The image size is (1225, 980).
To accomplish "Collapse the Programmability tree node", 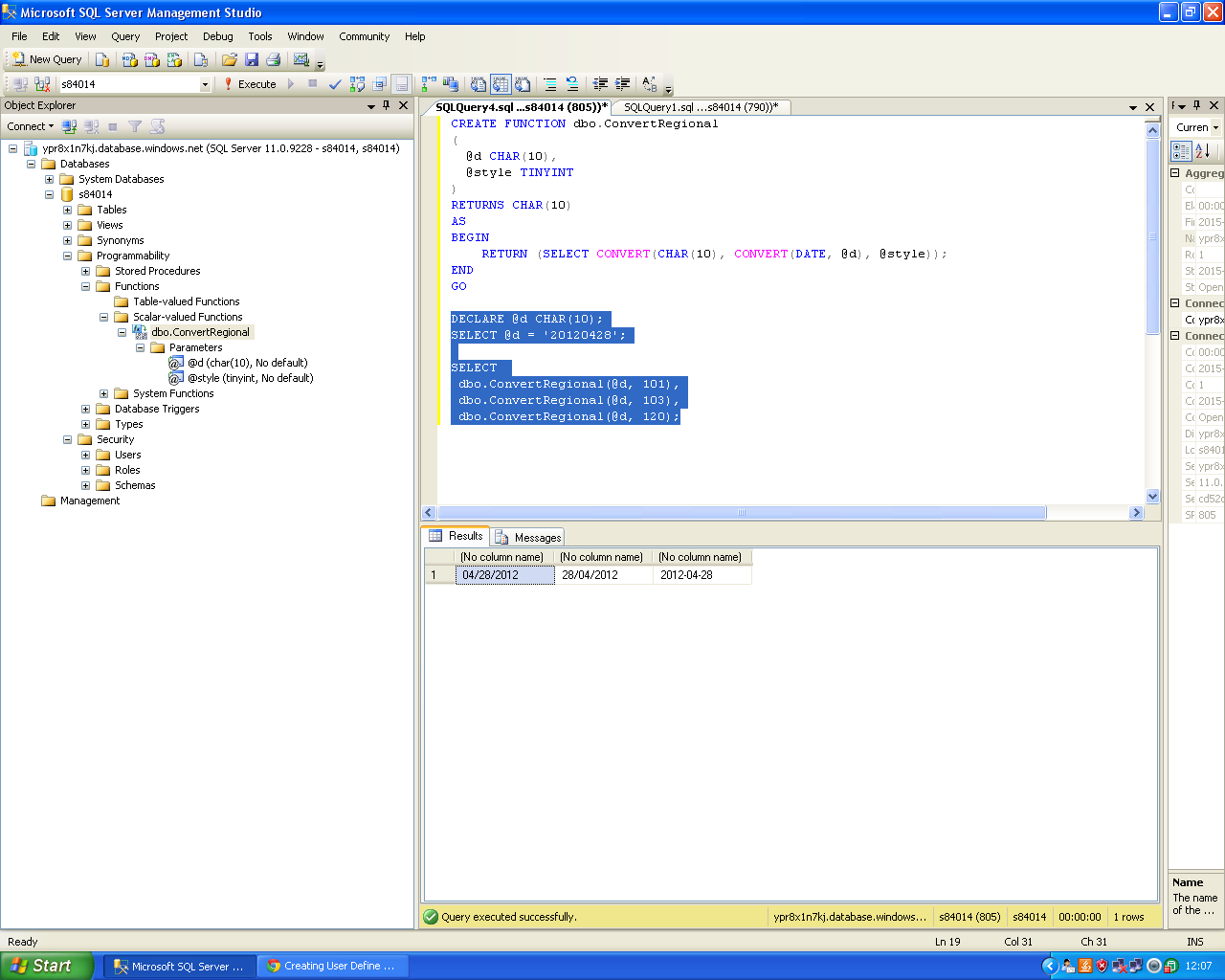I will pyautogui.click(x=68, y=256).
